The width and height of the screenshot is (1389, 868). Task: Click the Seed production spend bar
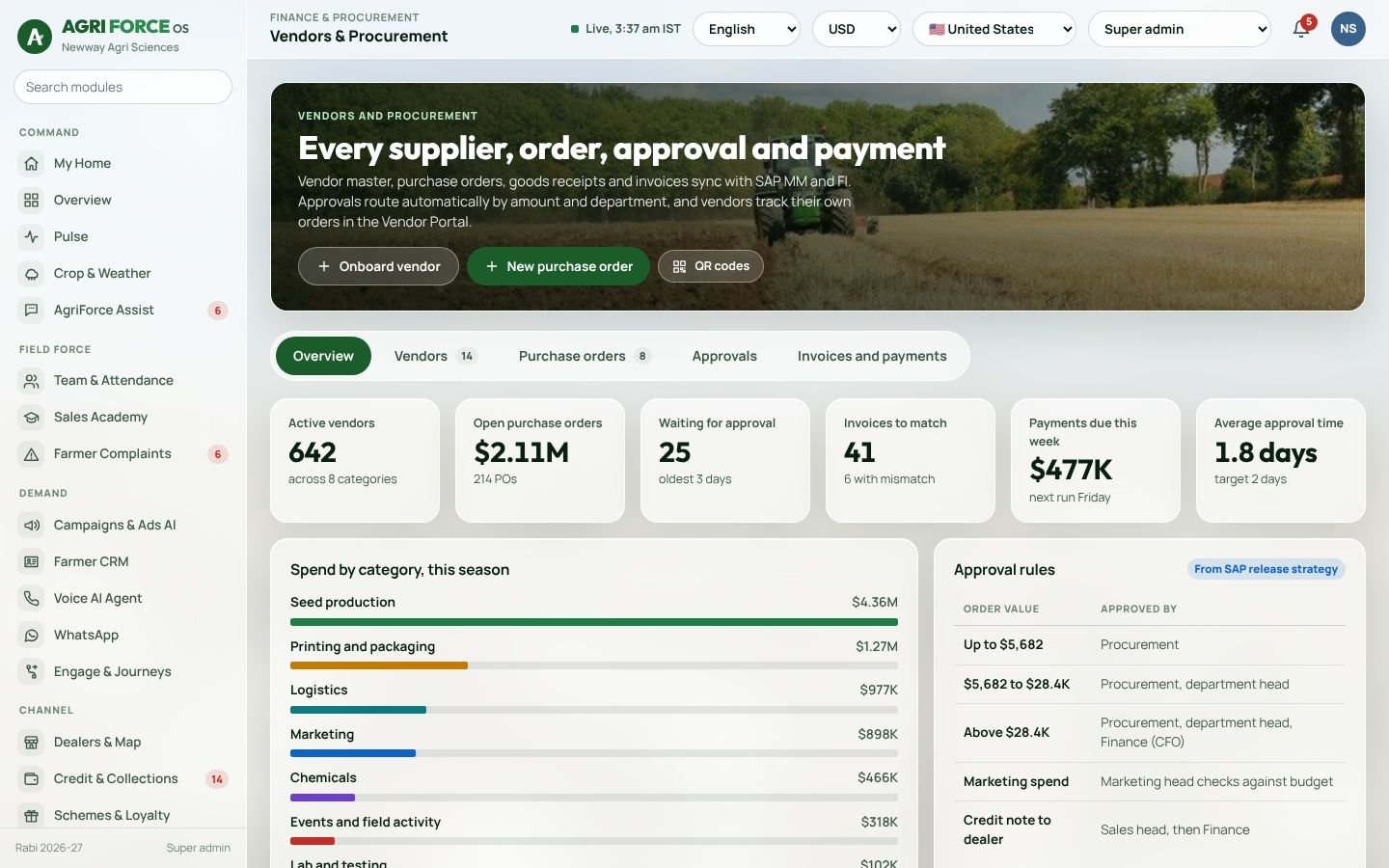click(594, 623)
